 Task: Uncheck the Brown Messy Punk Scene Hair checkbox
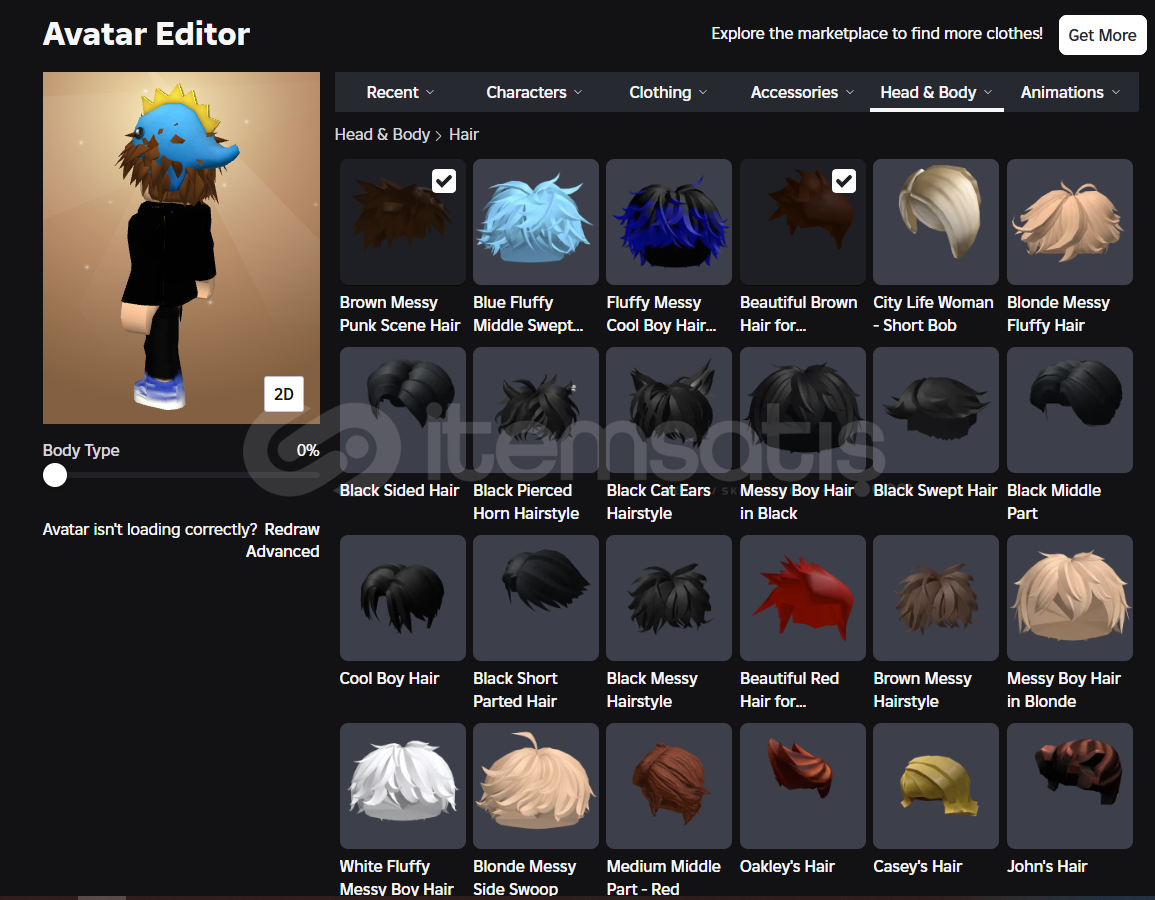[443, 181]
